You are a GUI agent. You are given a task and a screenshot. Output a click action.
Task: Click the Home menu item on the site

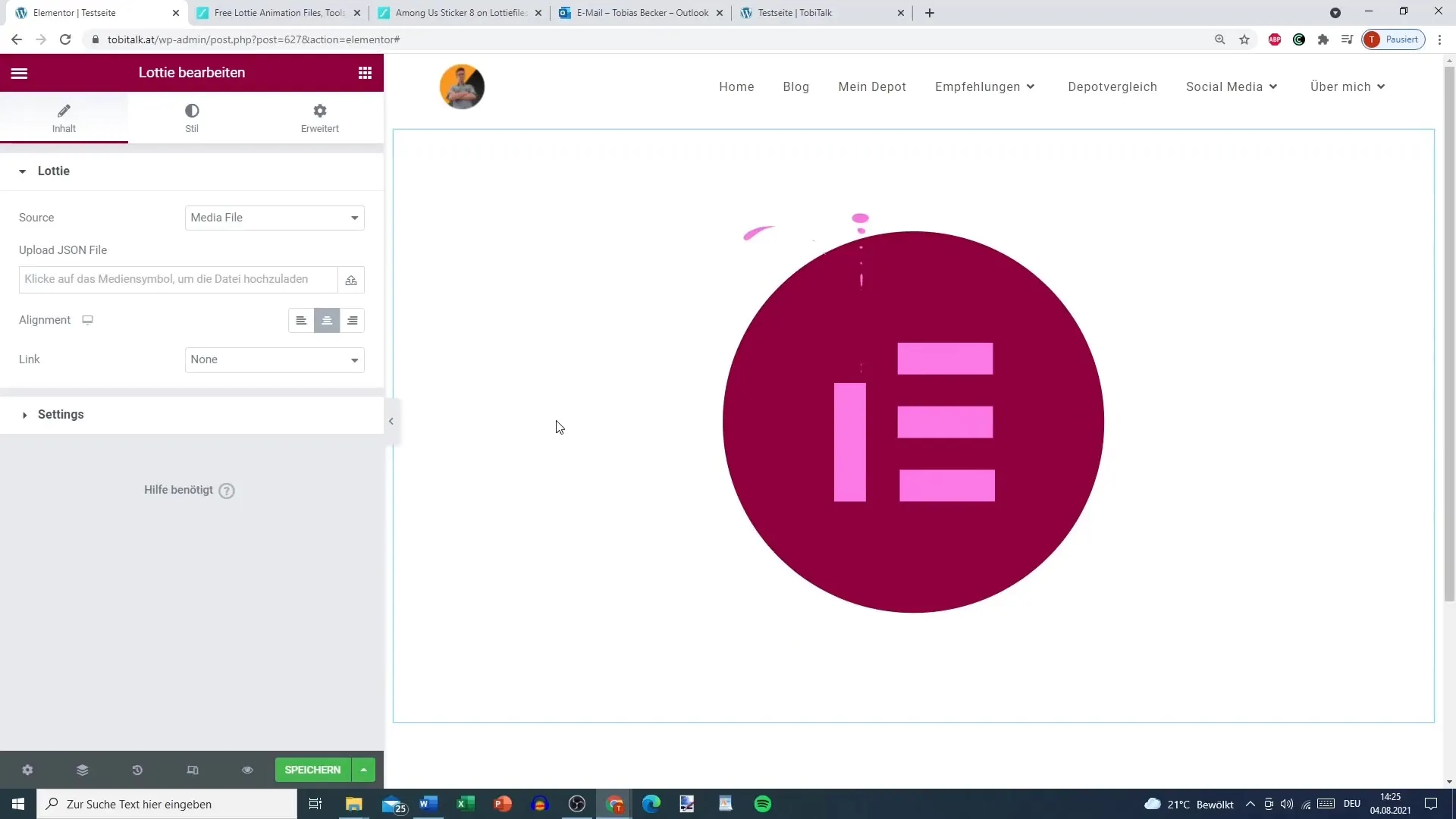[x=736, y=87]
